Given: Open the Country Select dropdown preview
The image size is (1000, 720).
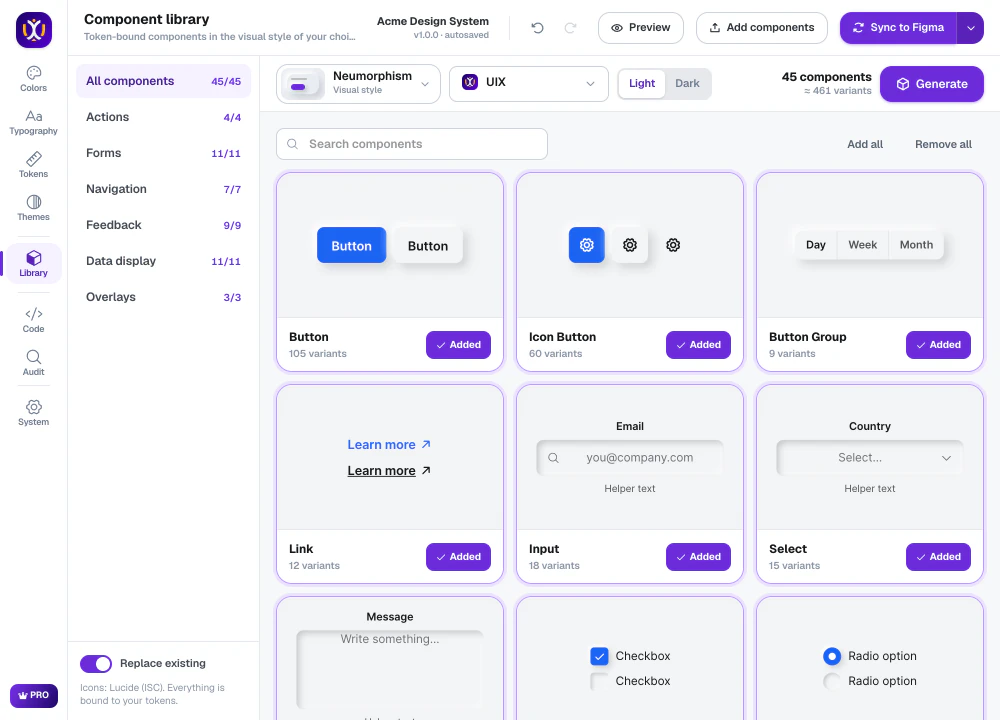Looking at the screenshot, I should click(870, 458).
